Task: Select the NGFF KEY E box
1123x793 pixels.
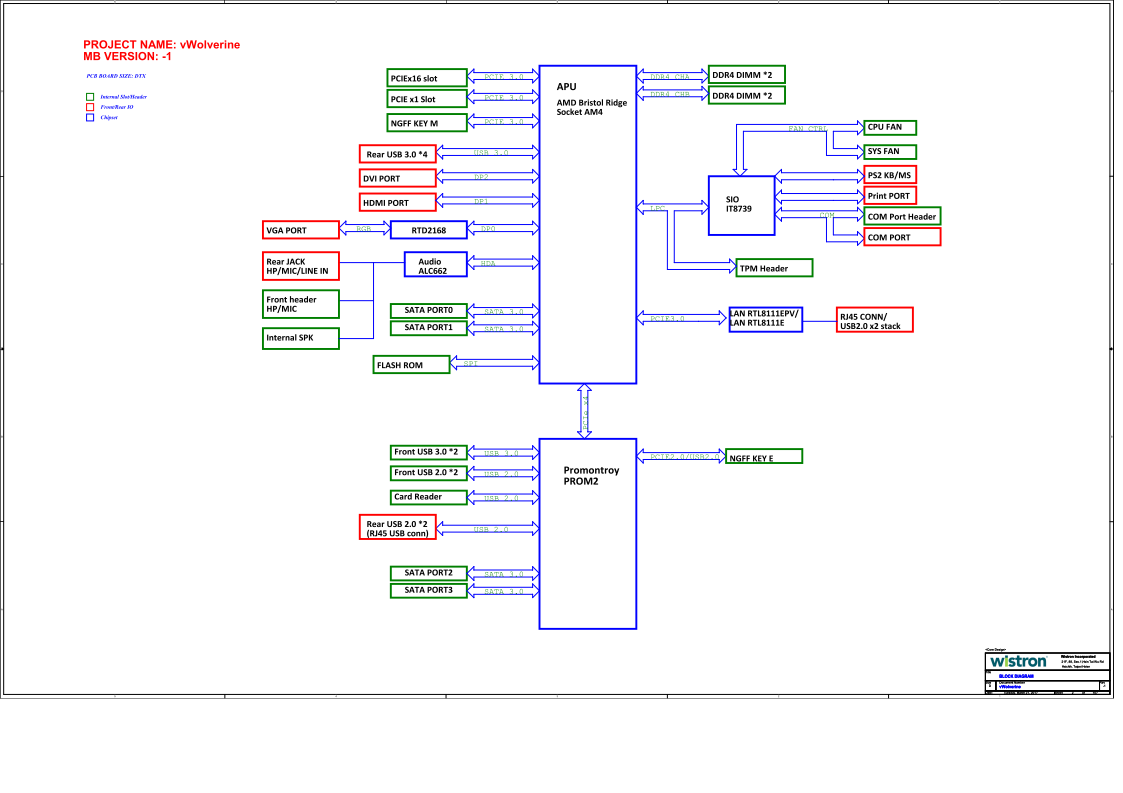Action: 764,457
